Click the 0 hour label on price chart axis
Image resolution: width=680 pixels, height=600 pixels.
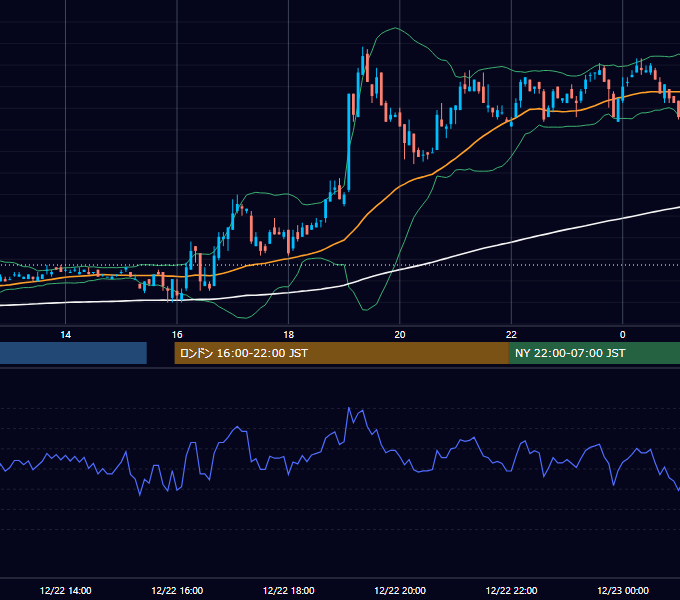622,335
